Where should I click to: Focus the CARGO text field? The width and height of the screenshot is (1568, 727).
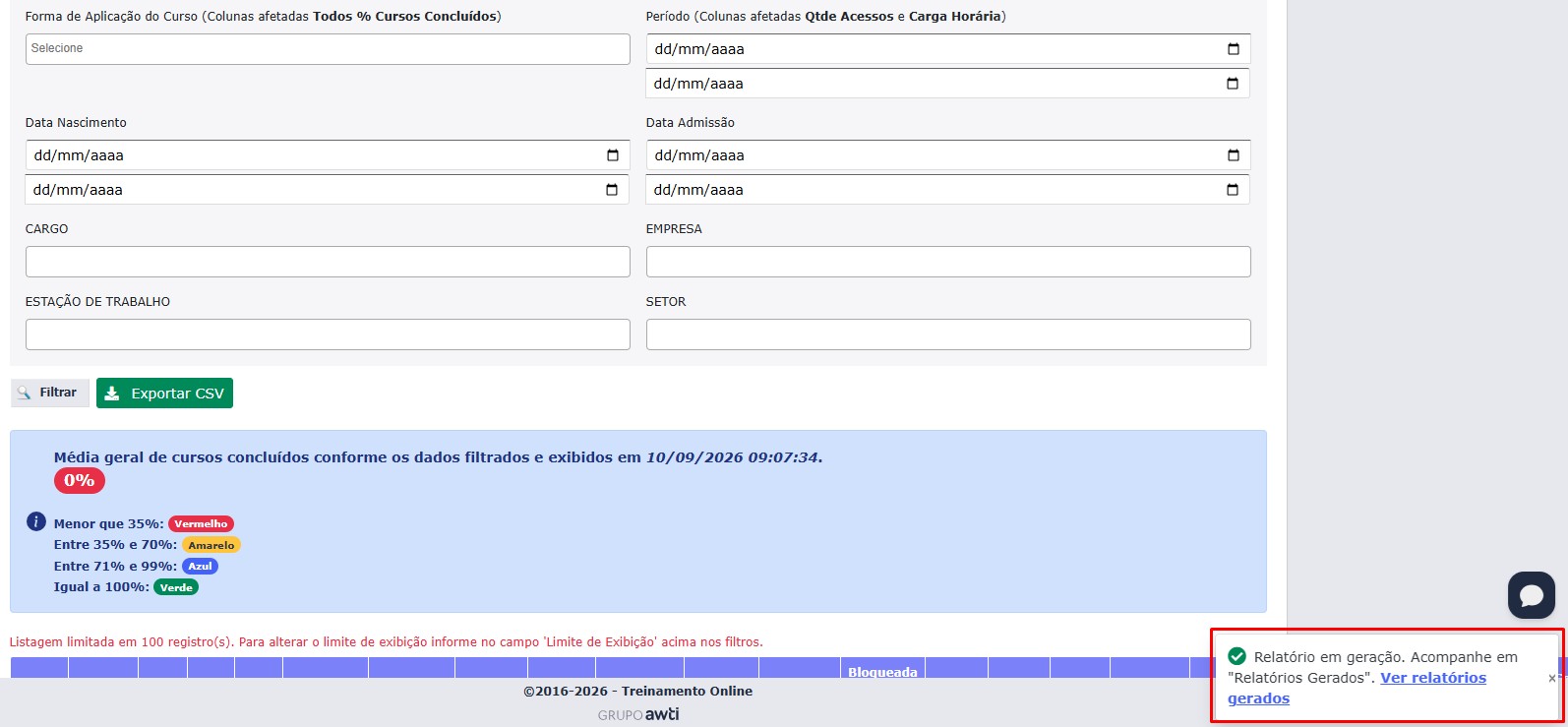point(328,262)
